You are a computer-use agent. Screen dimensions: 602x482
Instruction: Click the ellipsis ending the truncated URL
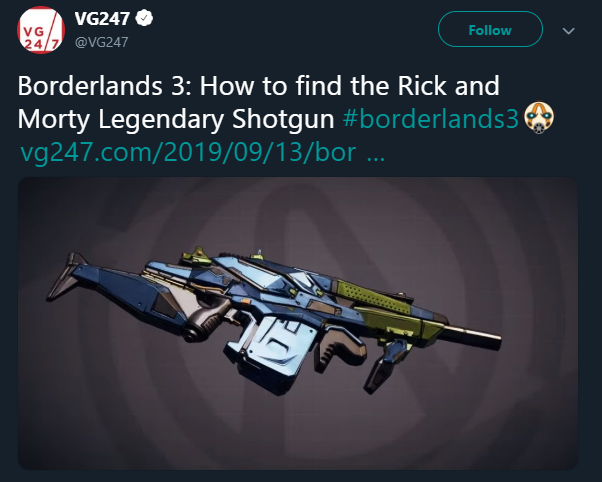click(x=376, y=157)
